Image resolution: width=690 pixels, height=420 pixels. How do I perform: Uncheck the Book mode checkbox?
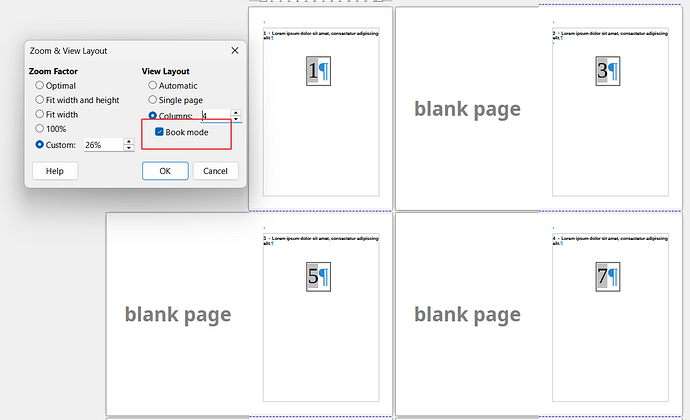click(160, 132)
